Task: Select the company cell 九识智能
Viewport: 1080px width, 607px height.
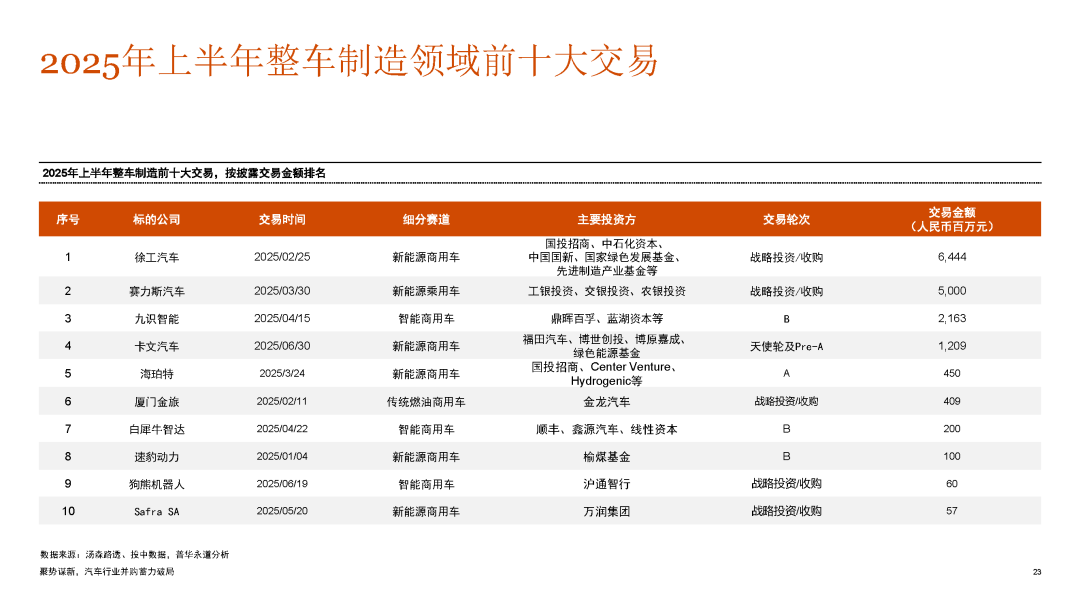Action: (x=156, y=319)
